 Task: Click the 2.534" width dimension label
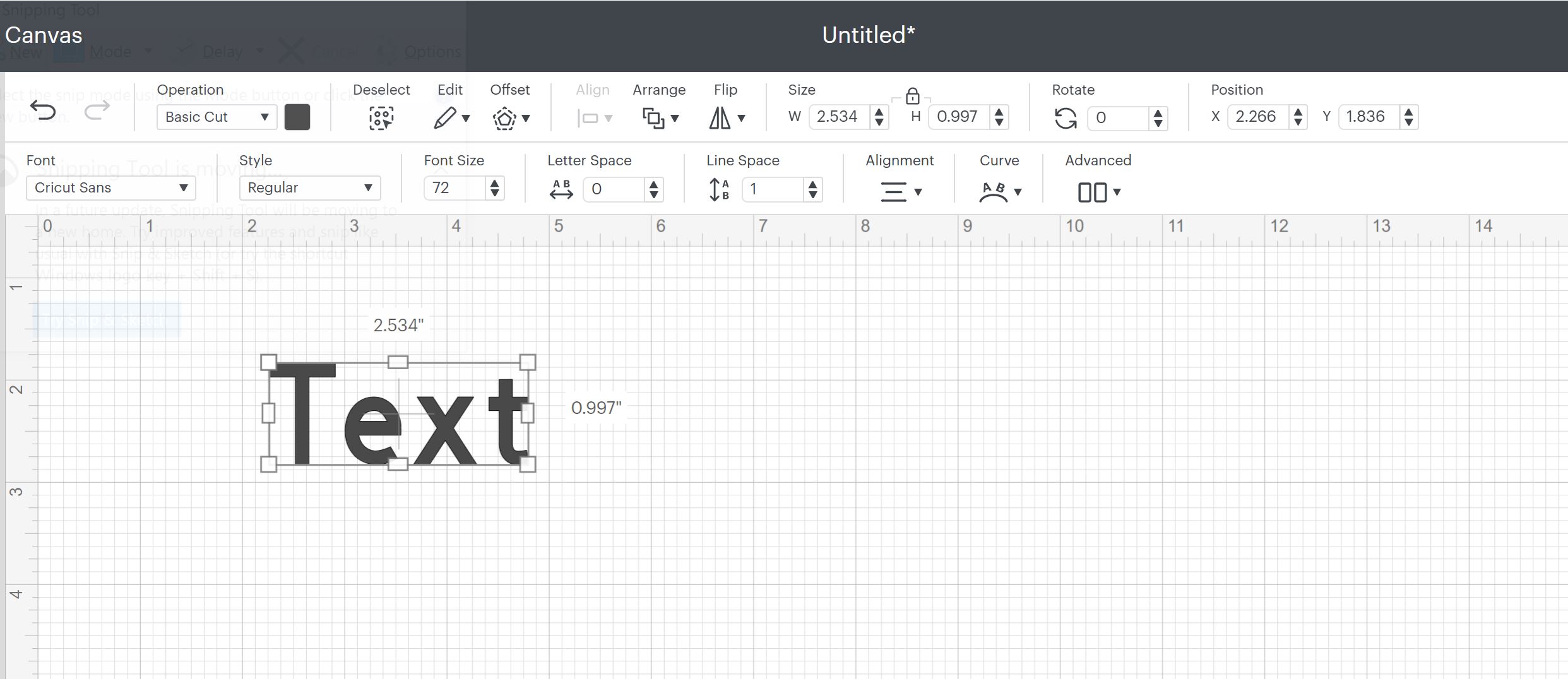[x=398, y=325]
